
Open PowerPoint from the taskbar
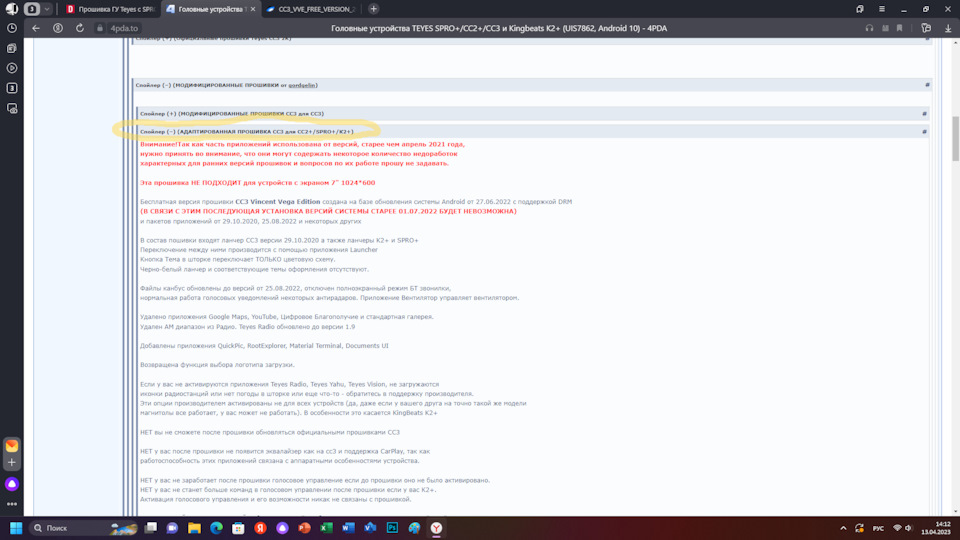coord(304,528)
